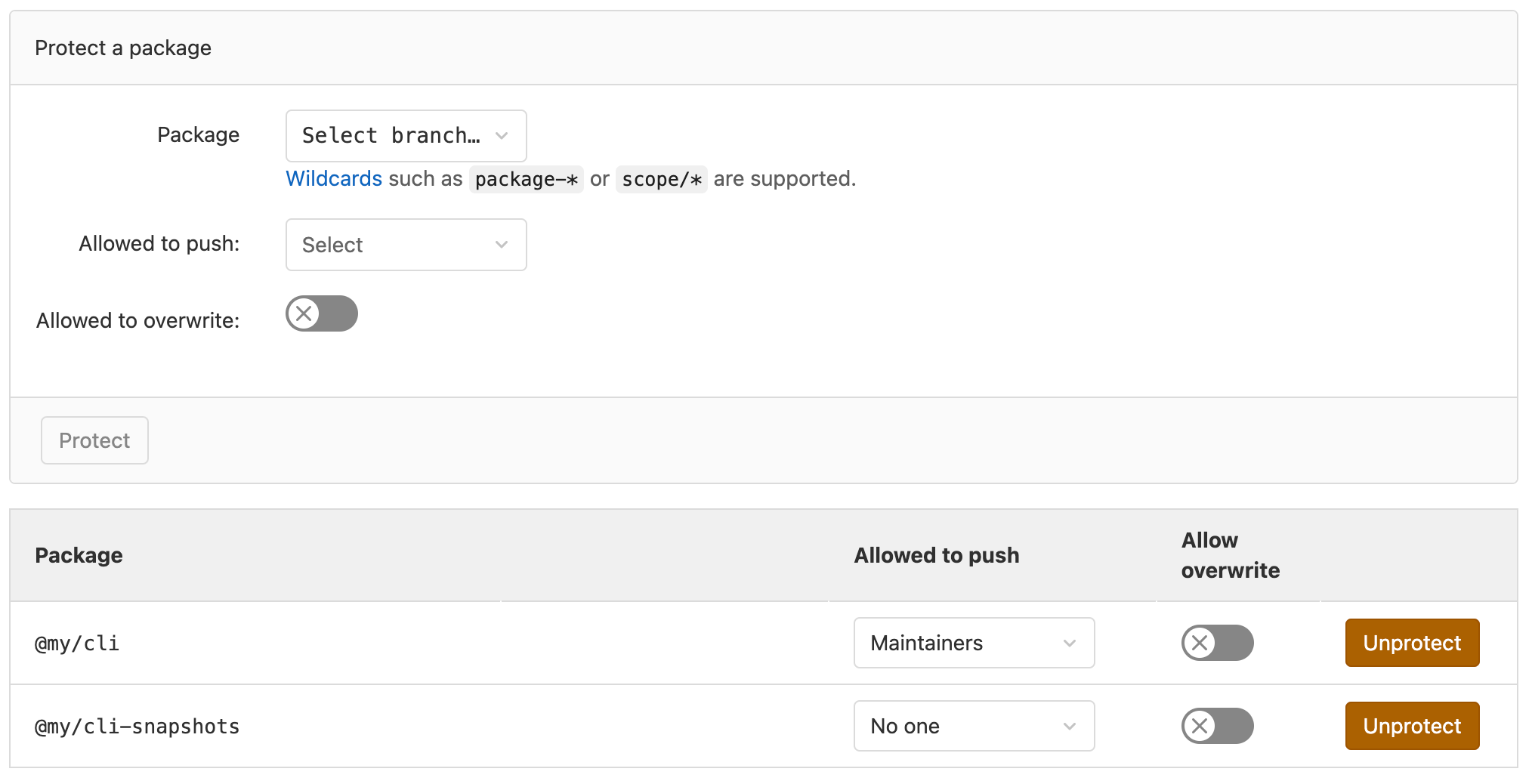Unprotect the @my/cli package
Screen dimensions: 1532x784
(1412, 643)
